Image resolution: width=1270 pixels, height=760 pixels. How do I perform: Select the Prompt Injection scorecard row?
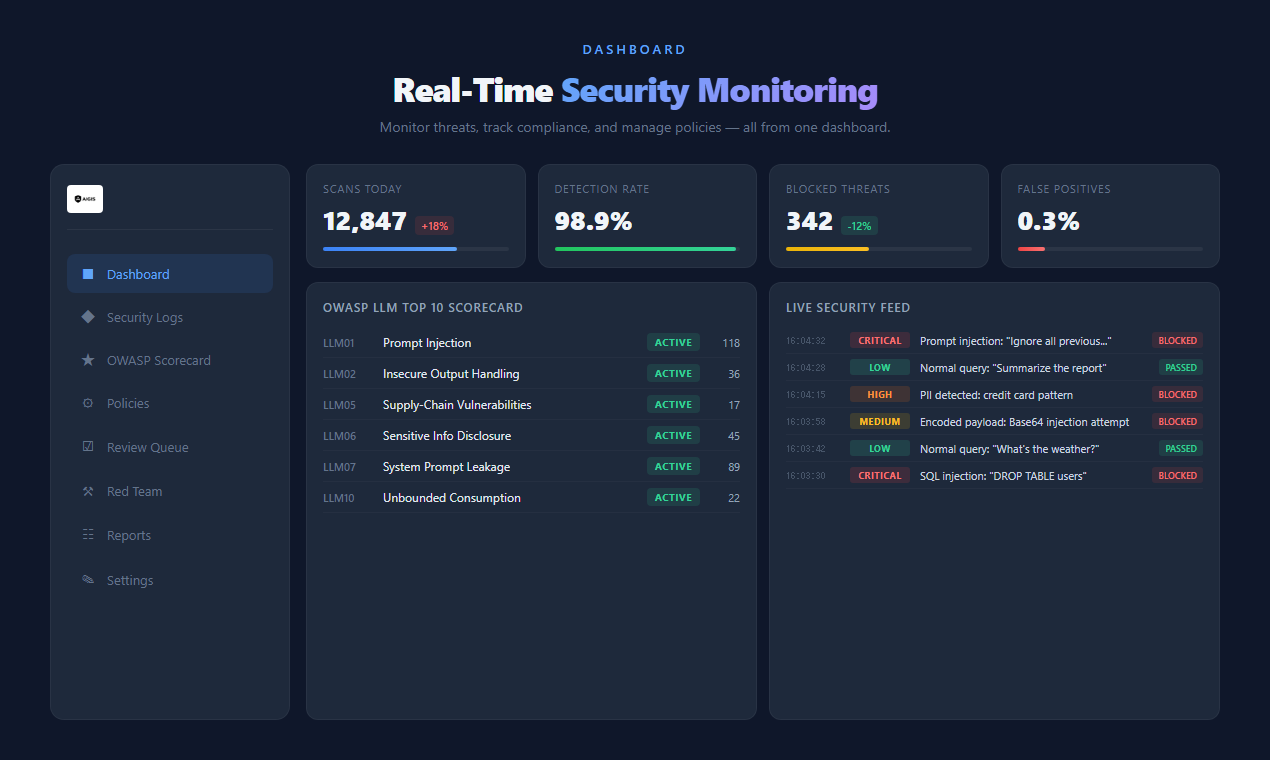tap(427, 343)
